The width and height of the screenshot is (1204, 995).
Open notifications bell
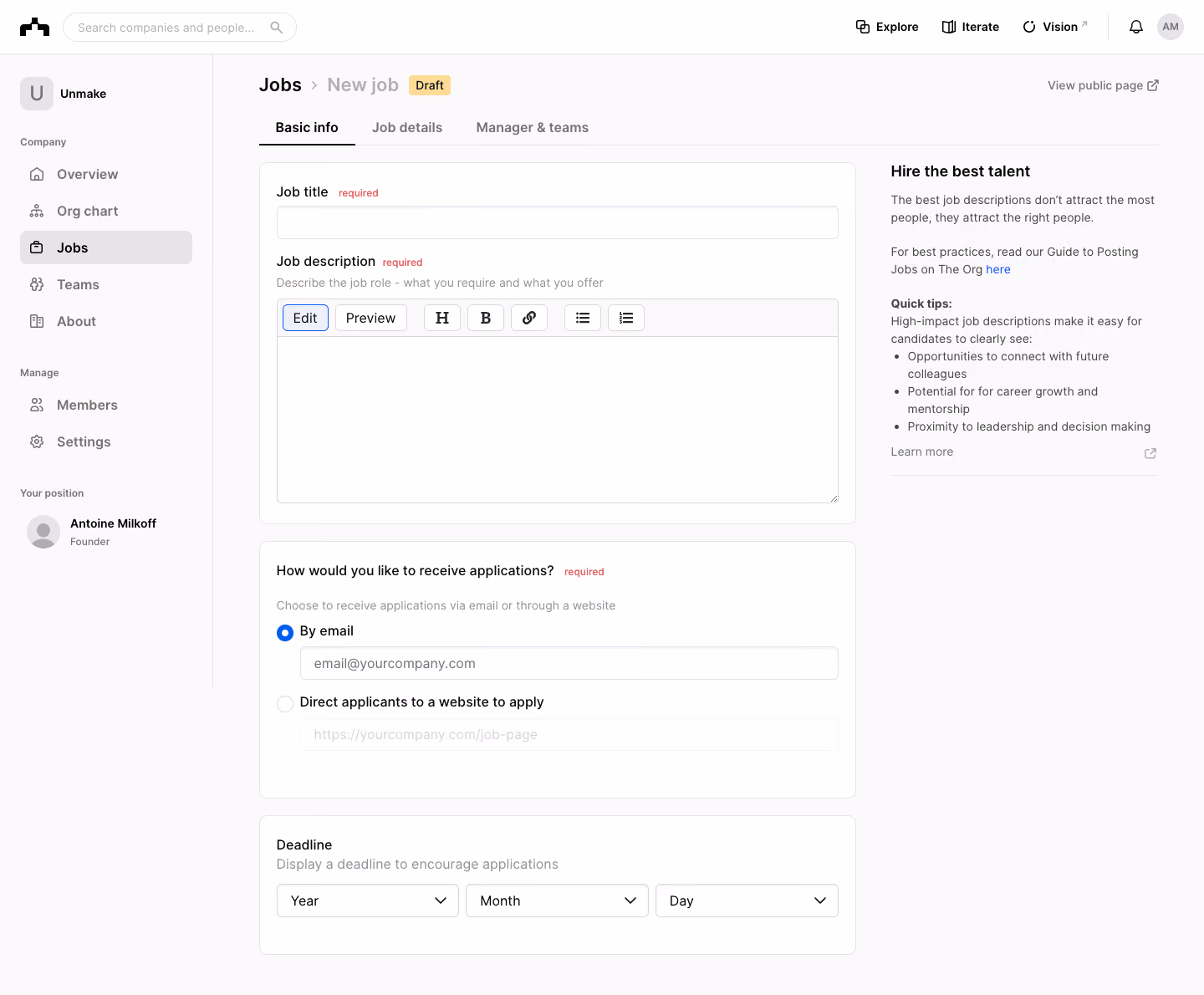tap(1136, 27)
